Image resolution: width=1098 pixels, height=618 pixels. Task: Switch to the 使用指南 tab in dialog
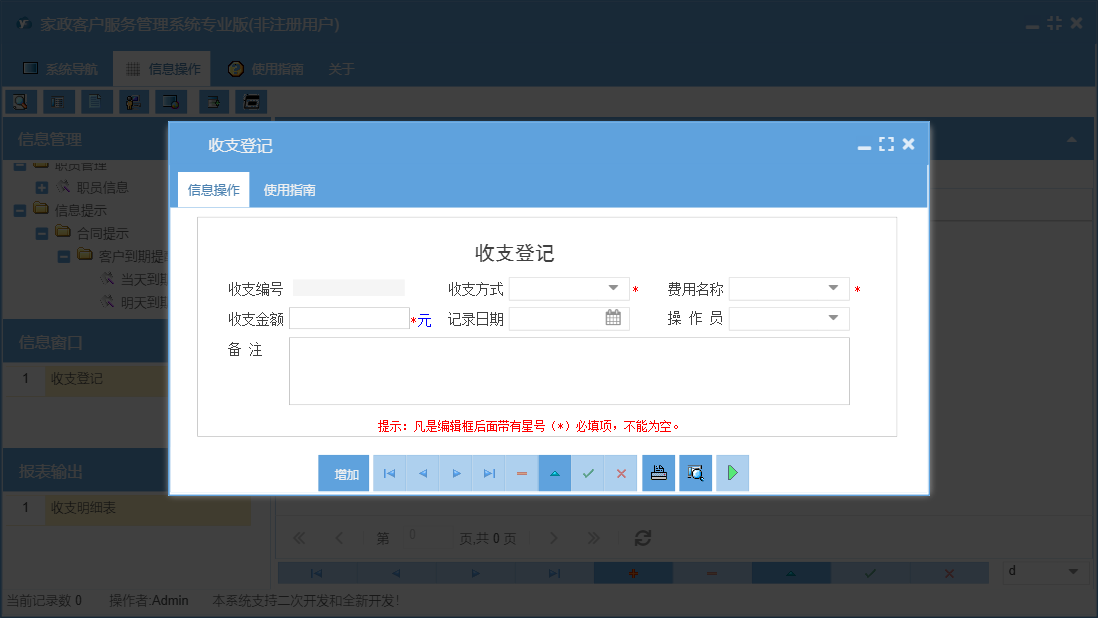(291, 189)
